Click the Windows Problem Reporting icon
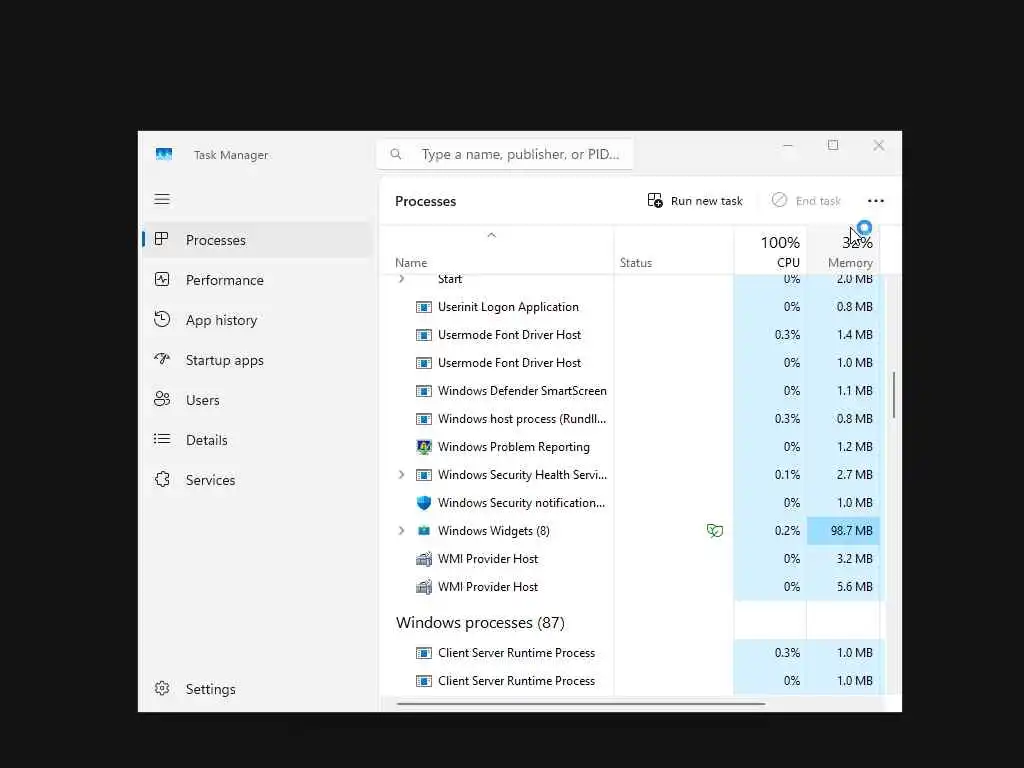This screenshot has height=768, width=1024. point(424,447)
